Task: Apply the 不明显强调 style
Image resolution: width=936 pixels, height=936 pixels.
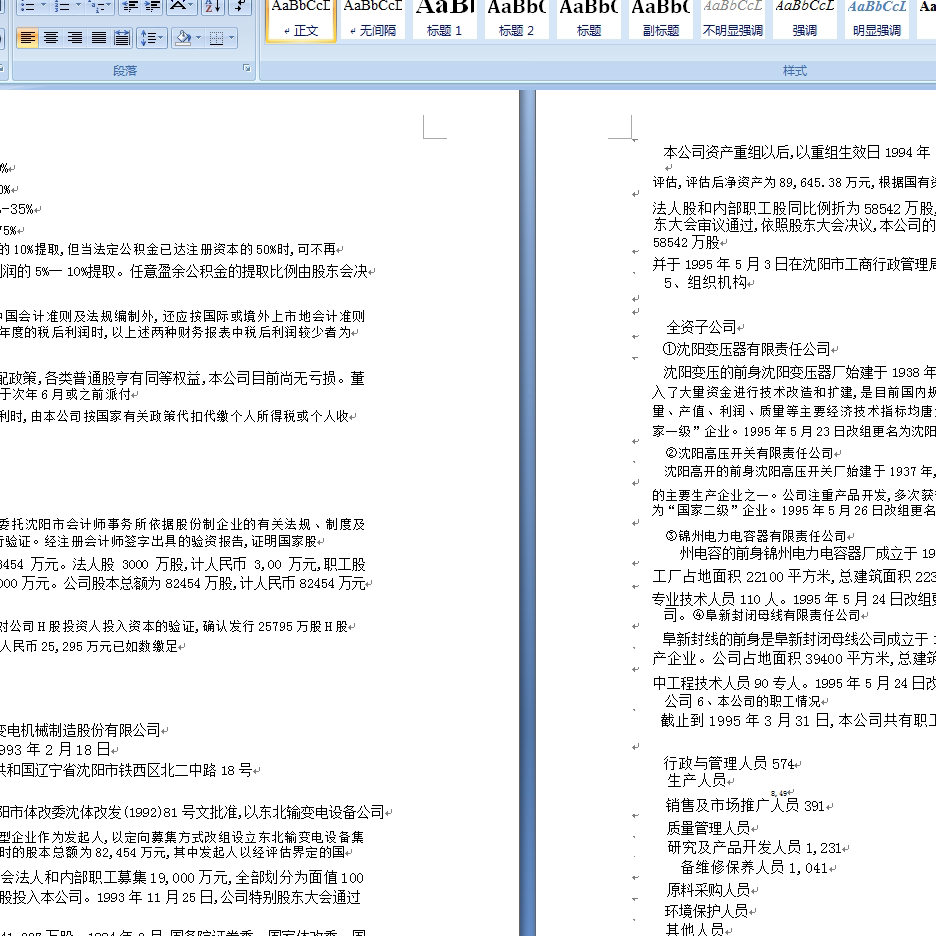Action: point(732,19)
